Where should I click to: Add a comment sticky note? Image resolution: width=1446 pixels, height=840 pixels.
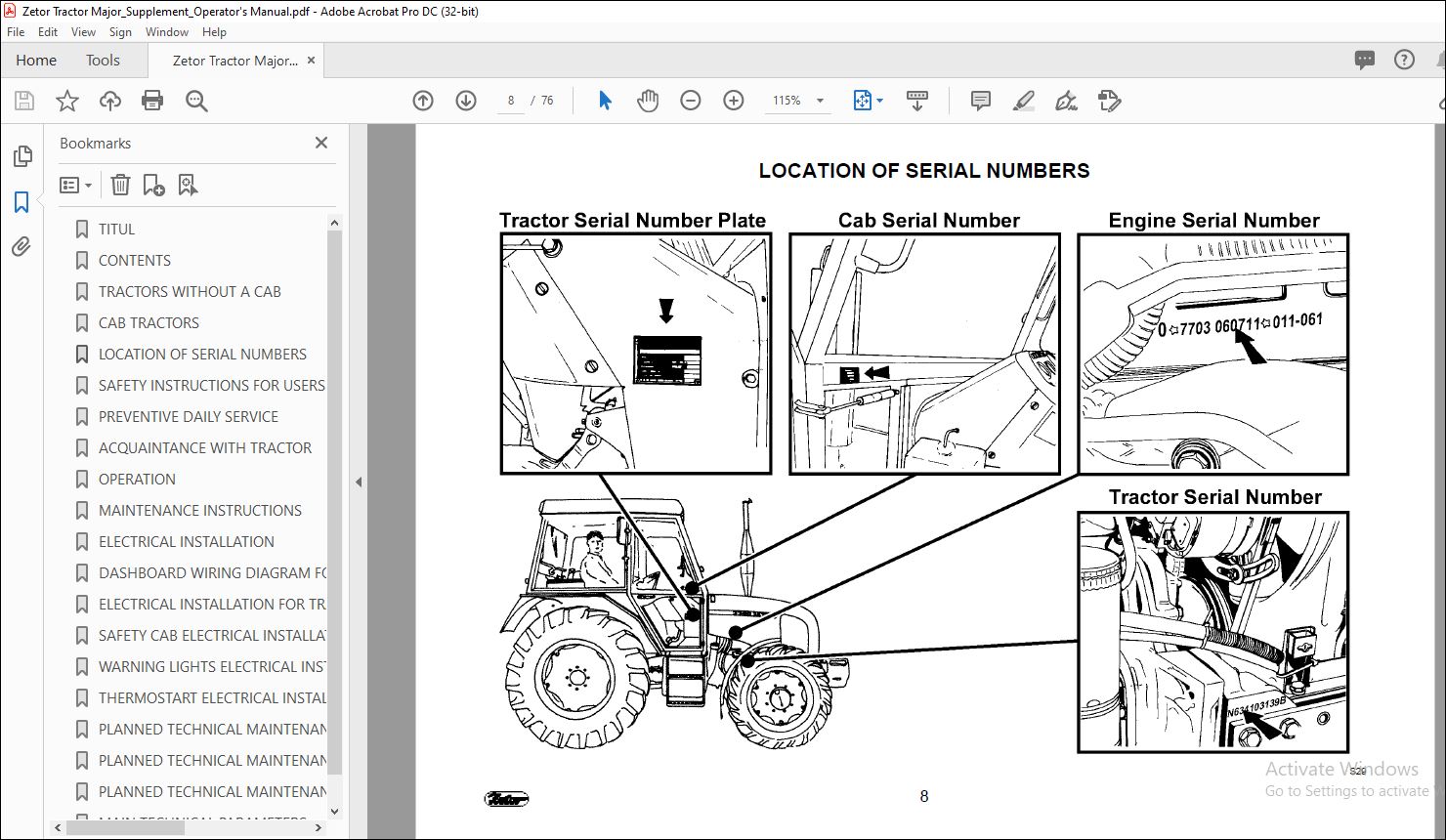pos(981,101)
